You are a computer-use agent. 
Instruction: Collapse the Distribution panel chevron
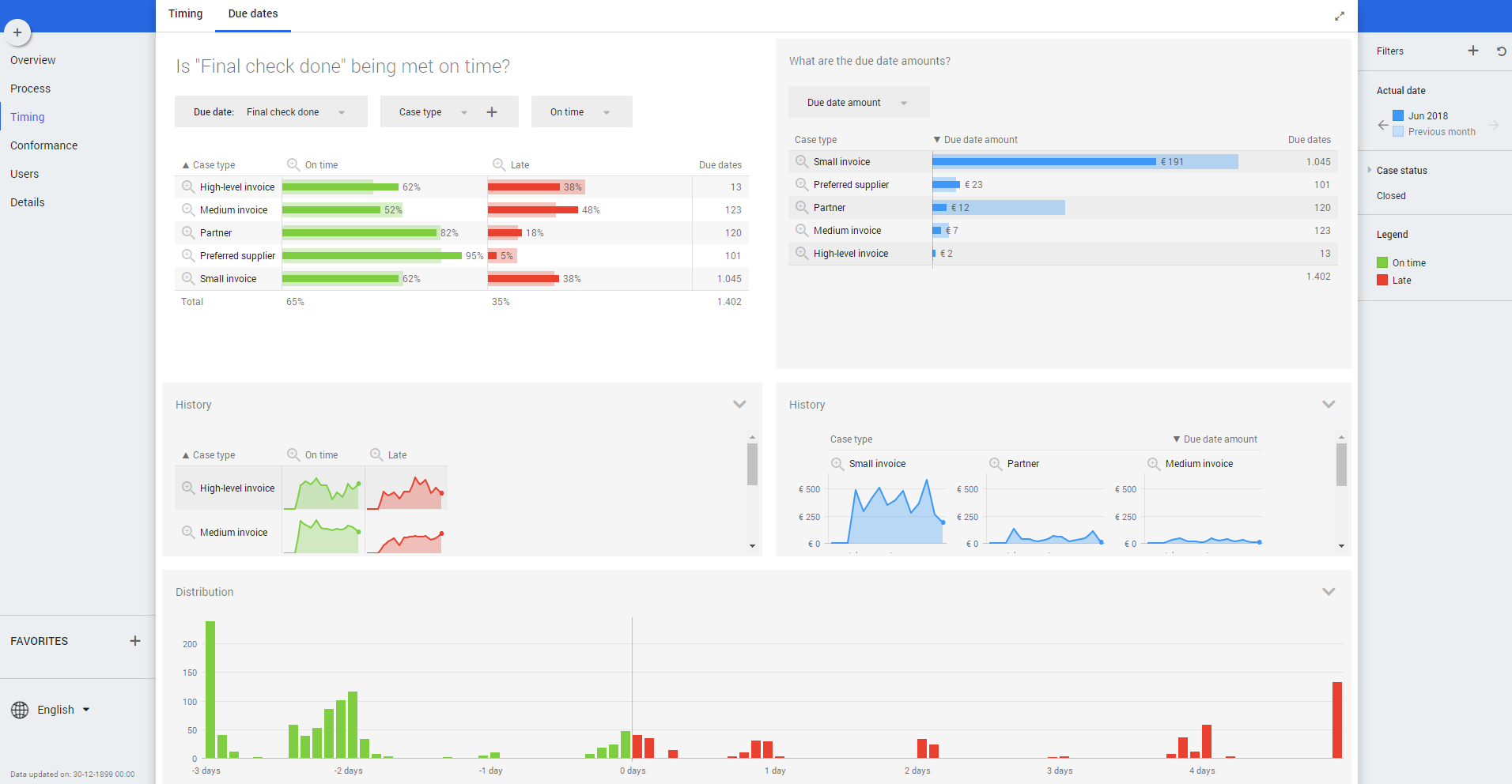[x=1329, y=592]
